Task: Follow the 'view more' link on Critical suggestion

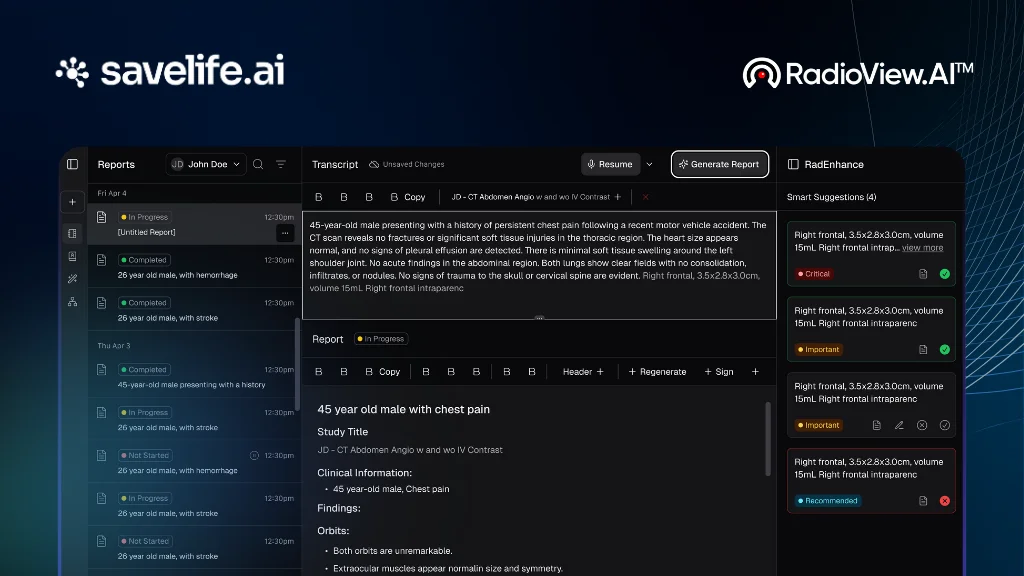Action: click(x=922, y=248)
